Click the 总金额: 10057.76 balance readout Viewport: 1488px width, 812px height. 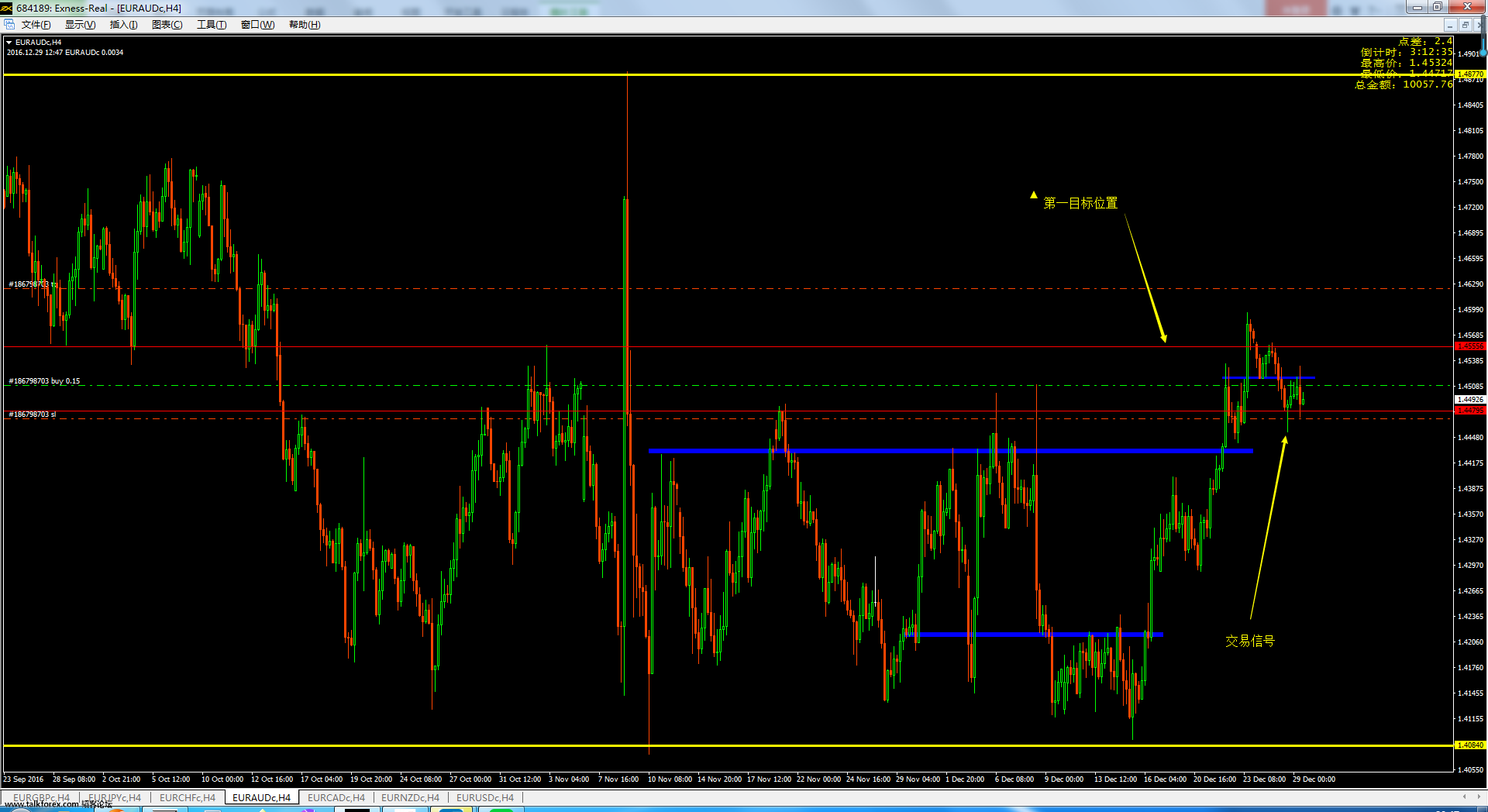[x=1404, y=84]
